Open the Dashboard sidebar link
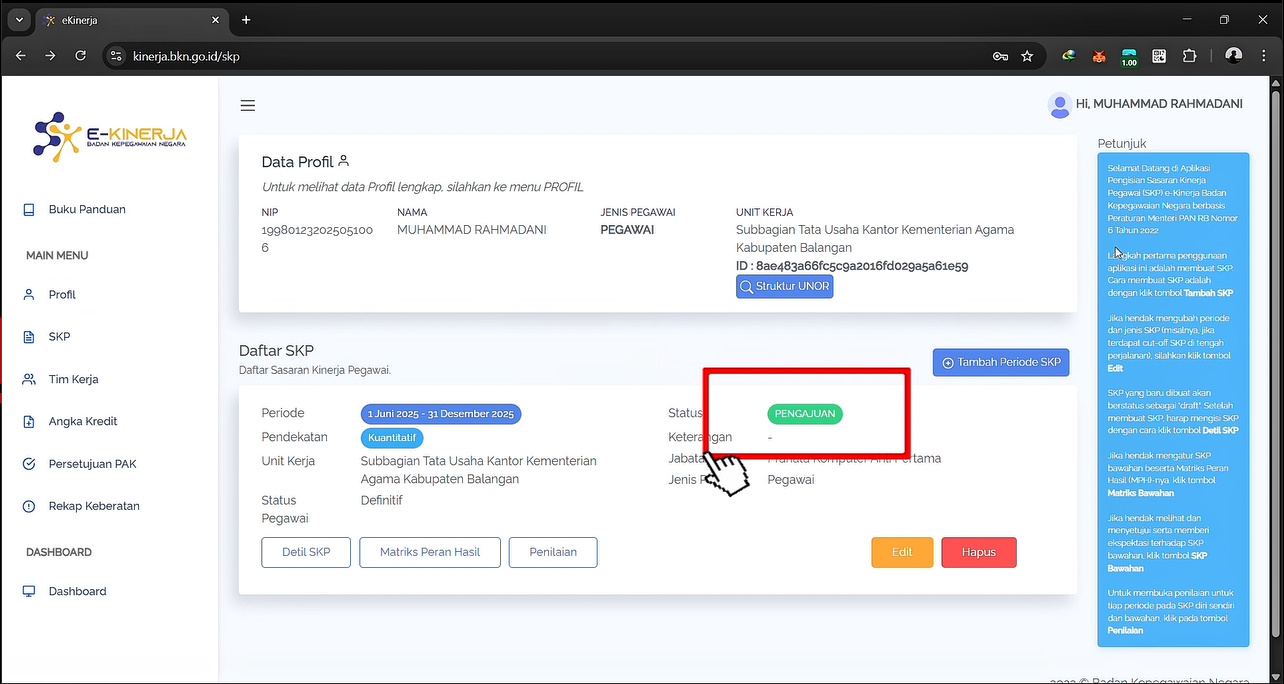 (x=77, y=591)
